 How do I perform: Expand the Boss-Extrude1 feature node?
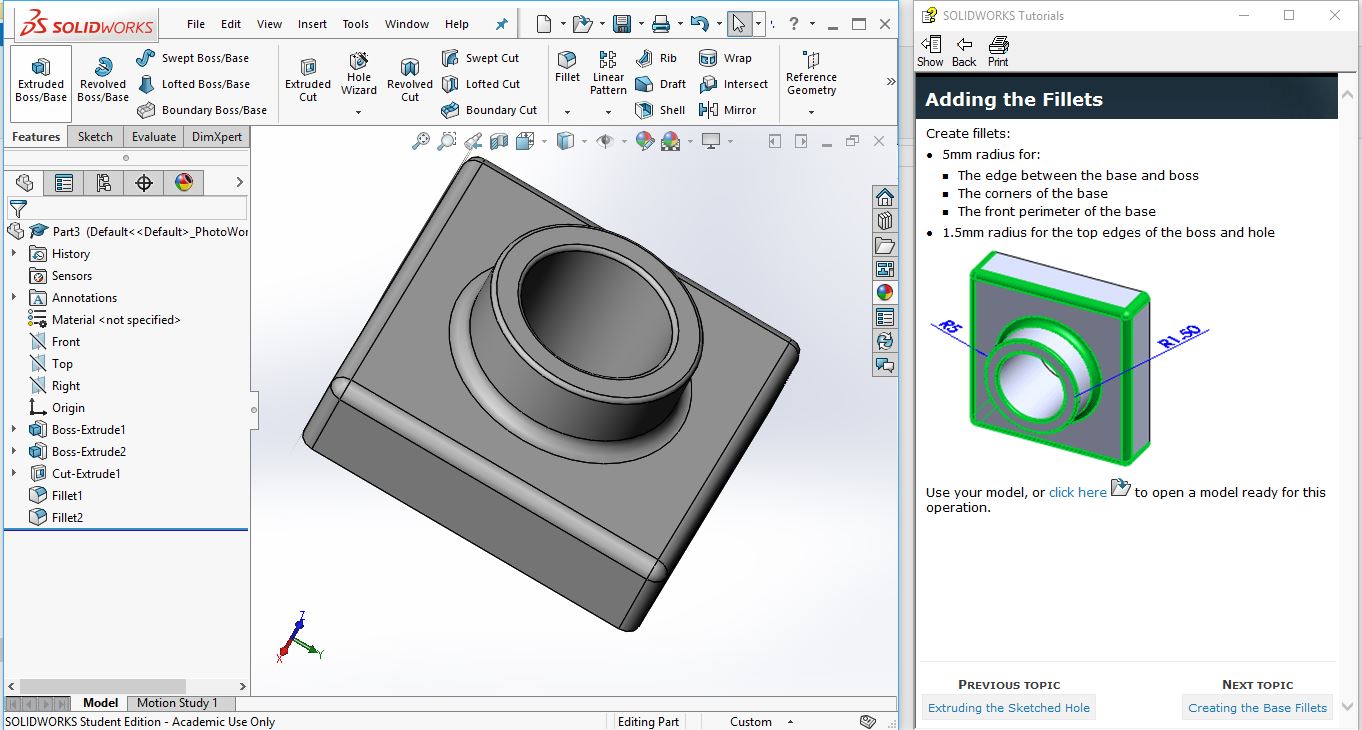click(14, 430)
